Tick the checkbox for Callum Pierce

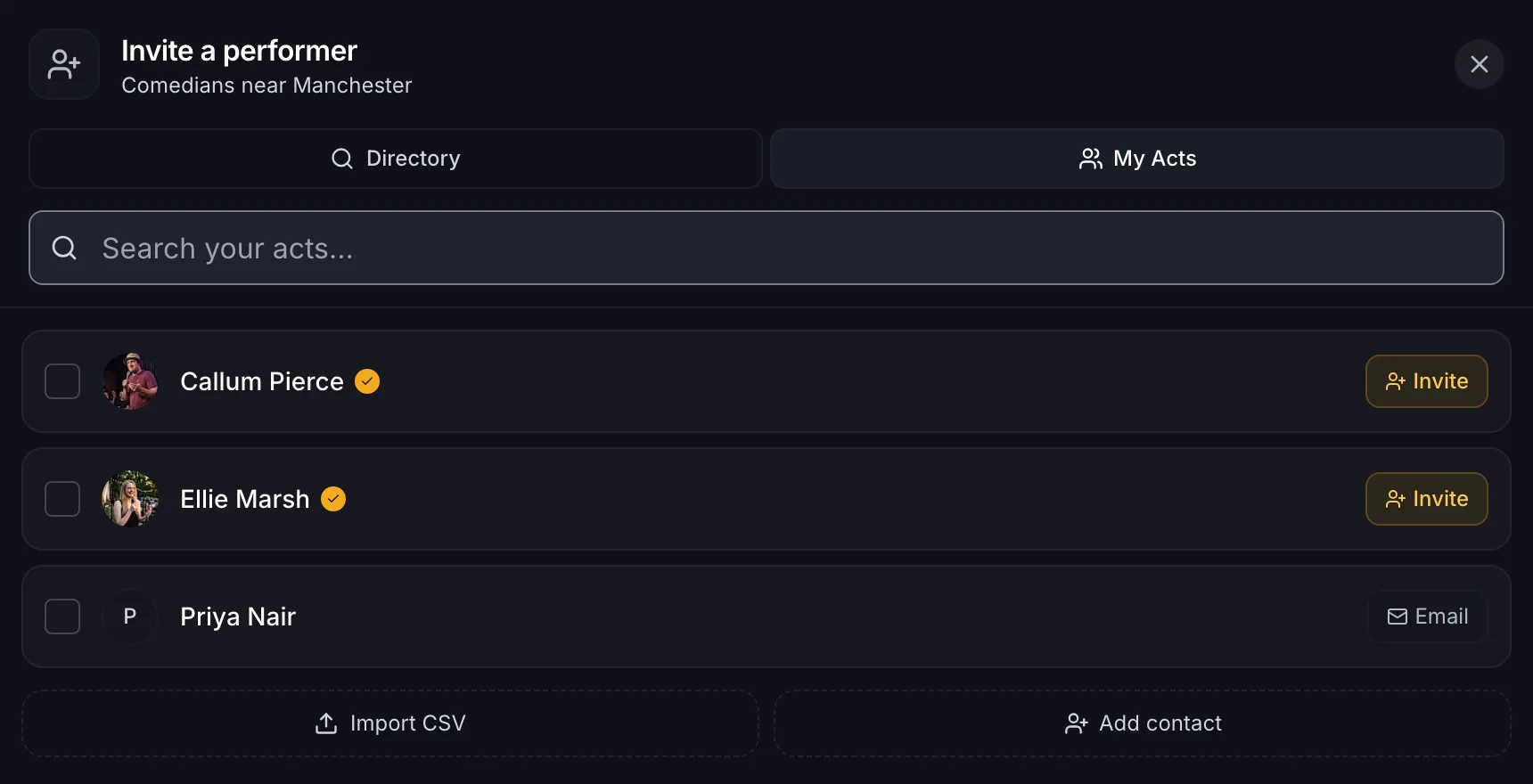62,381
